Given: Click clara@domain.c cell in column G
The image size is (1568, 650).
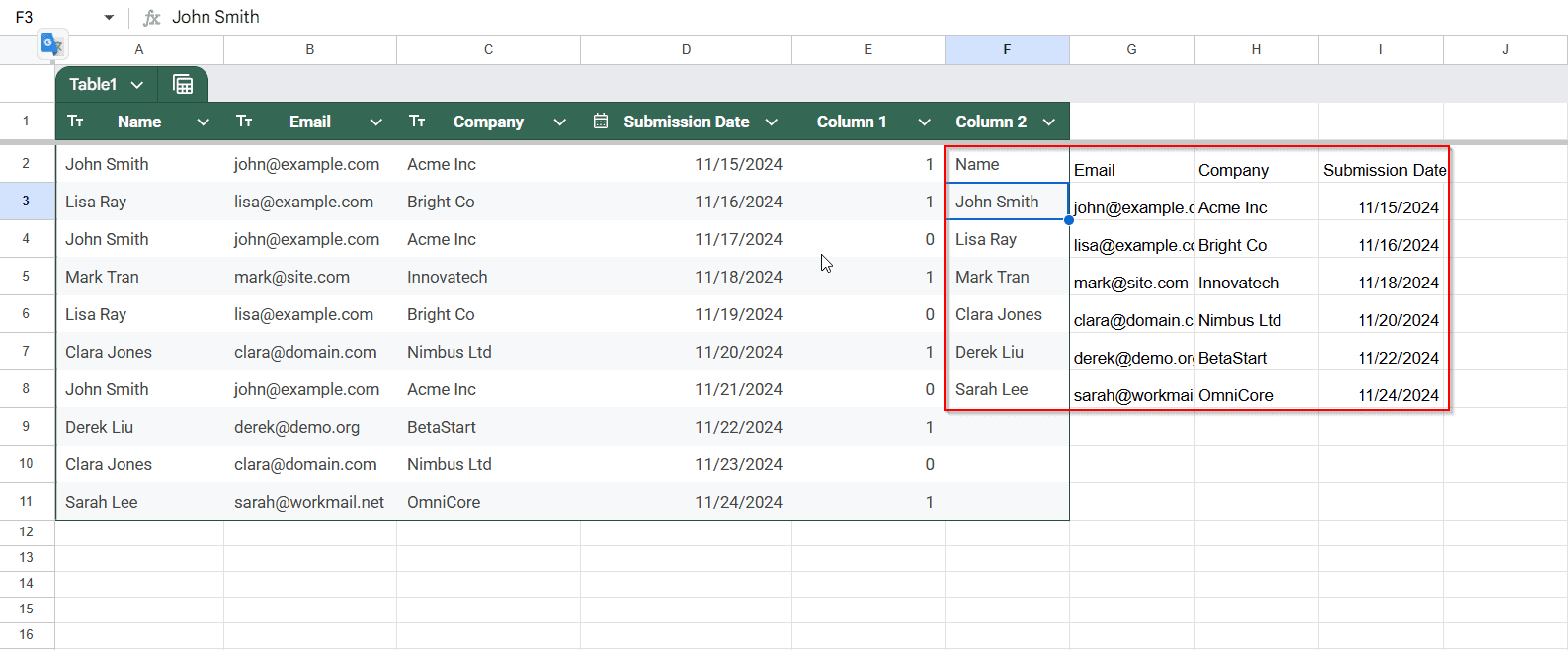Looking at the screenshot, I should pyautogui.click(x=1131, y=314).
